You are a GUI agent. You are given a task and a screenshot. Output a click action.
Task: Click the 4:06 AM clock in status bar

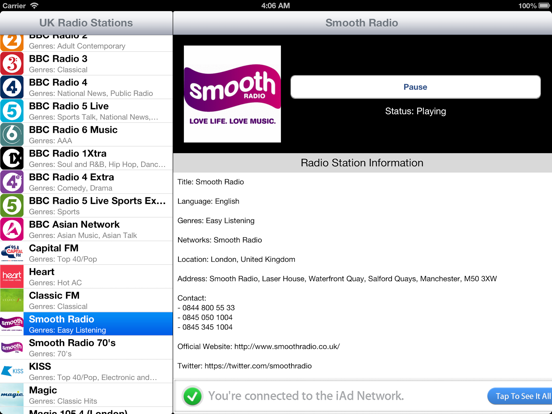coord(276,6)
